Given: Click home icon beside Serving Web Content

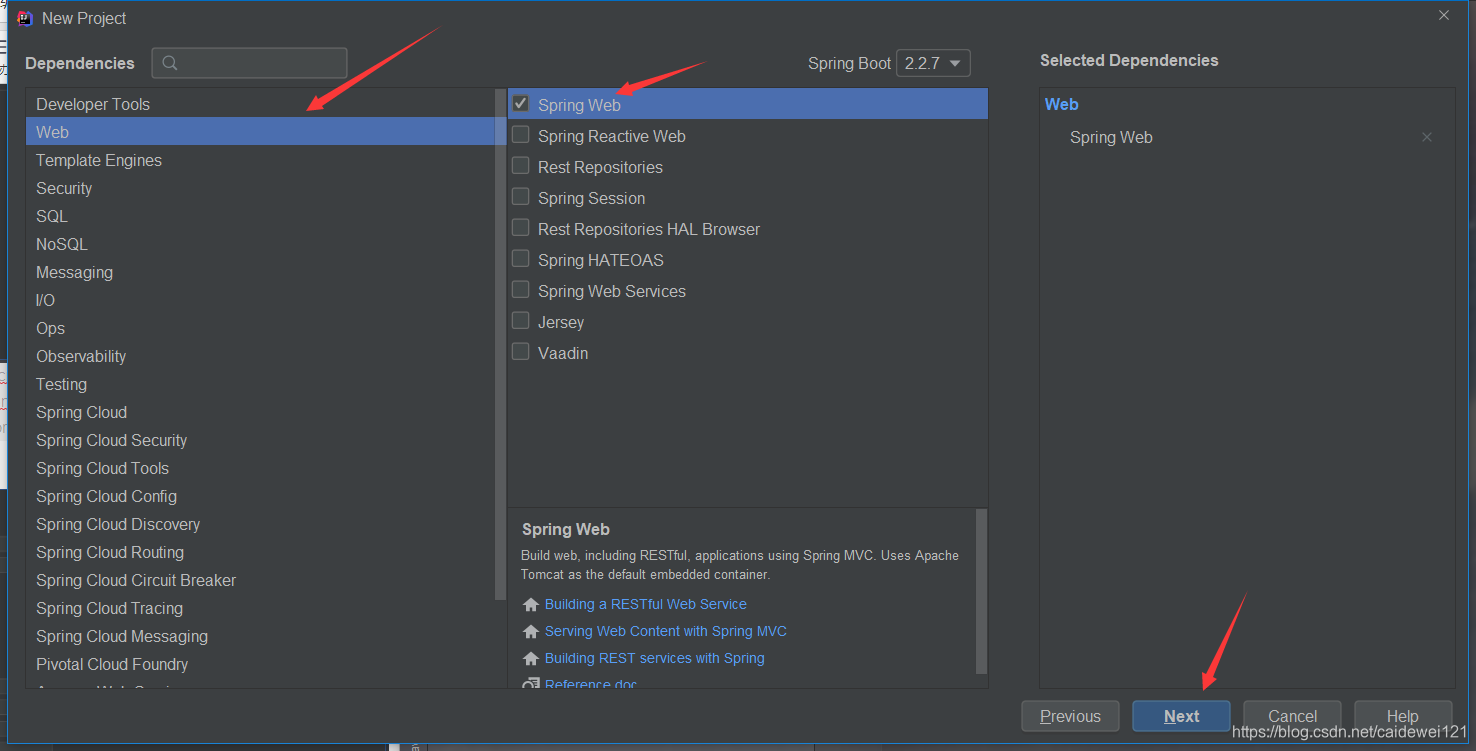Looking at the screenshot, I should click(531, 632).
